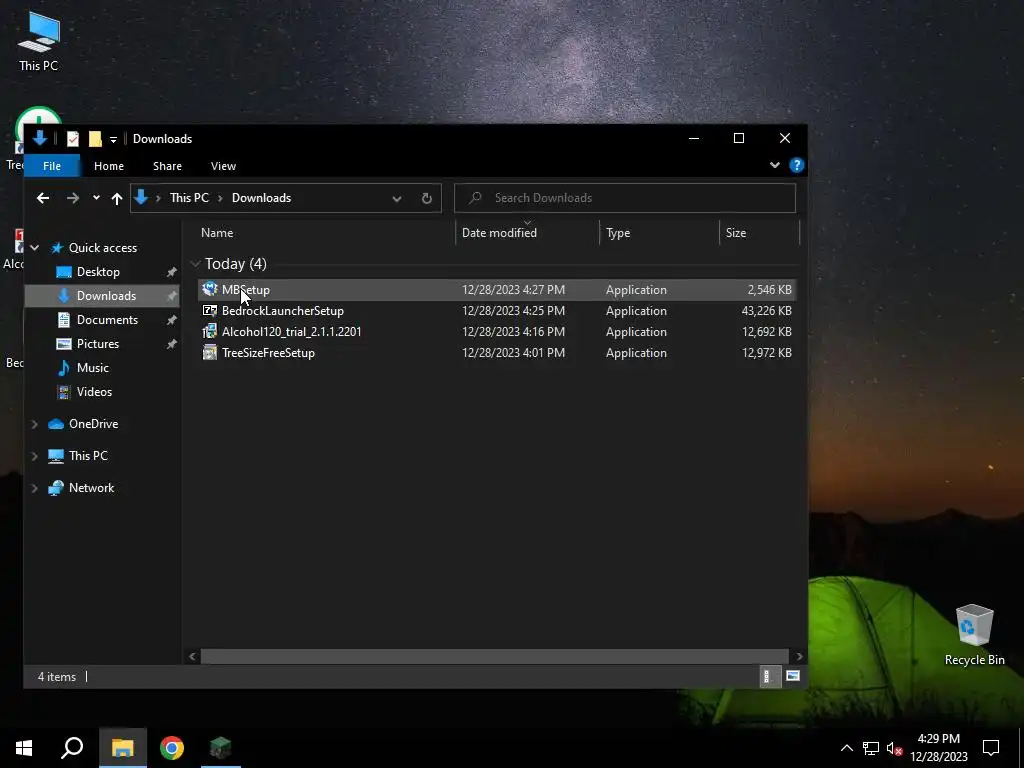Screen dimensions: 1024x768
Task: Expand the OneDrive tree node
Action: (x=35, y=424)
